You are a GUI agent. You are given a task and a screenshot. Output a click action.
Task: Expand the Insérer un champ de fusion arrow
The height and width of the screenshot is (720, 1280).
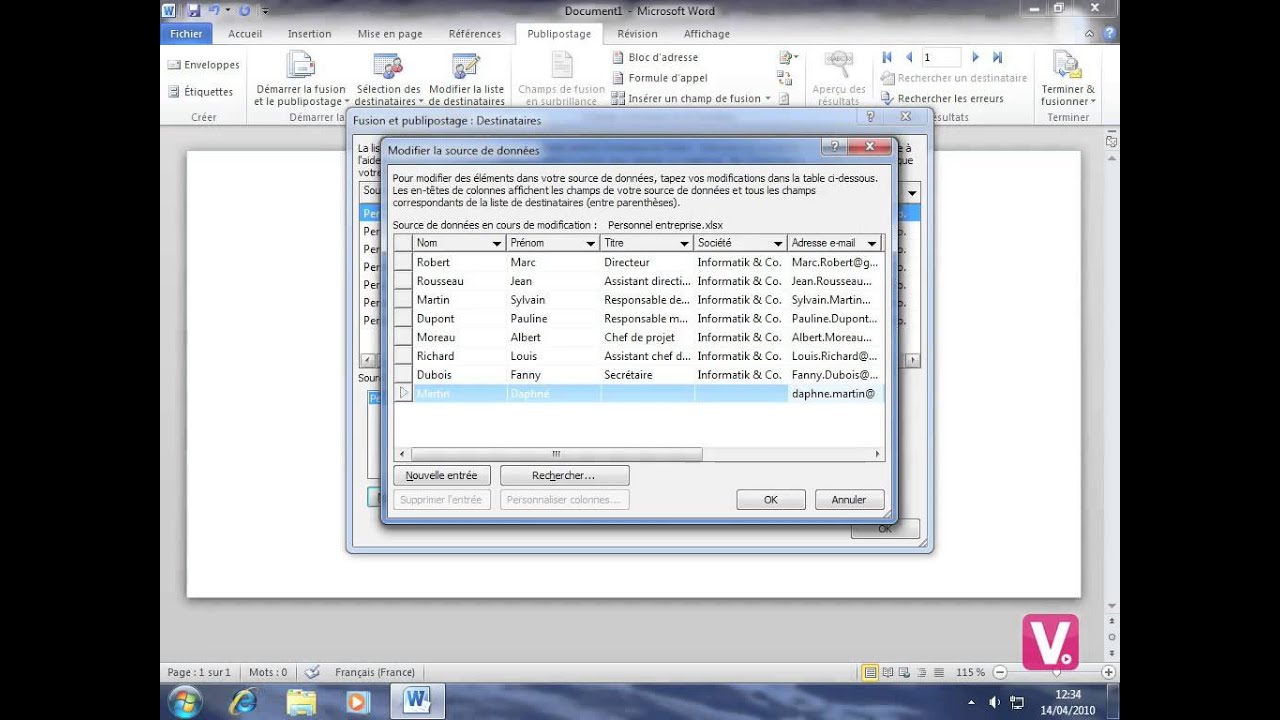[768, 98]
